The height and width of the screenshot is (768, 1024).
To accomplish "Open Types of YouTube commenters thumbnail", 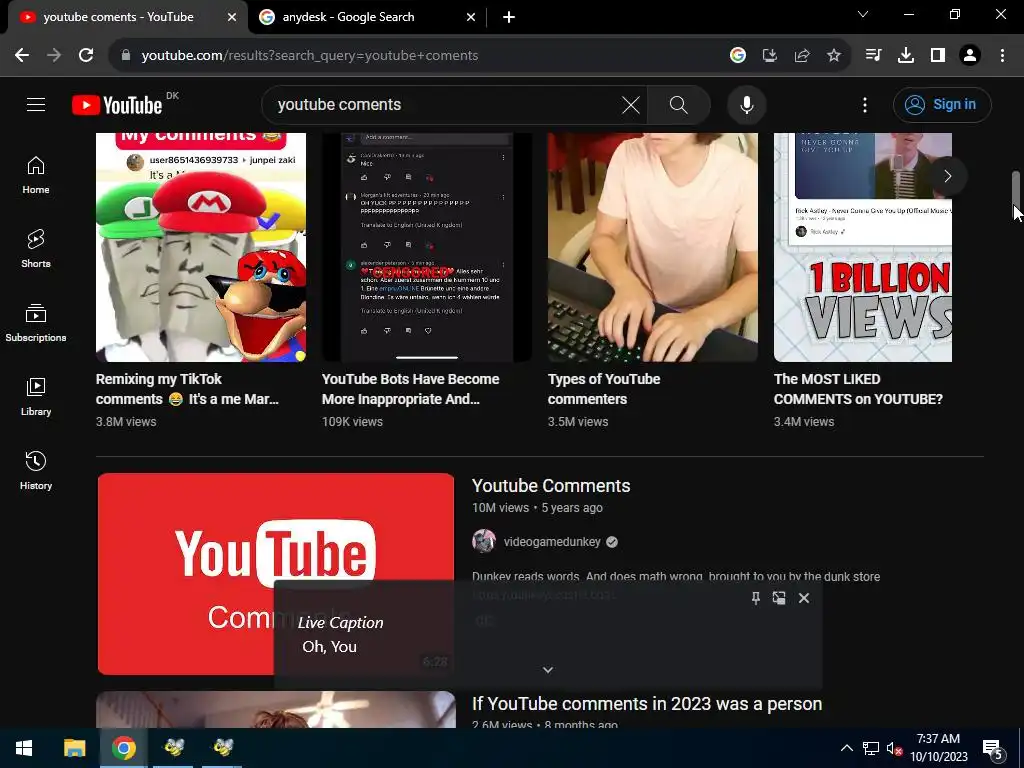I will (x=652, y=247).
